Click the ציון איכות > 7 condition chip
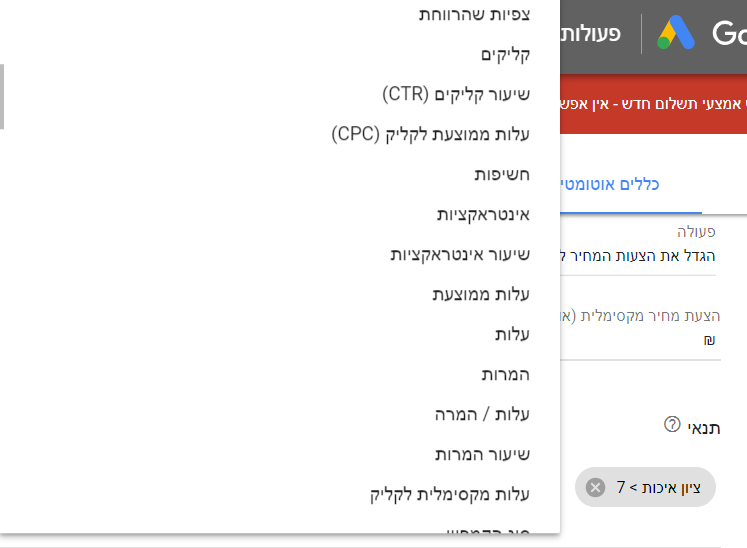This screenshot has width=747, height=548. tap(646, 487)
